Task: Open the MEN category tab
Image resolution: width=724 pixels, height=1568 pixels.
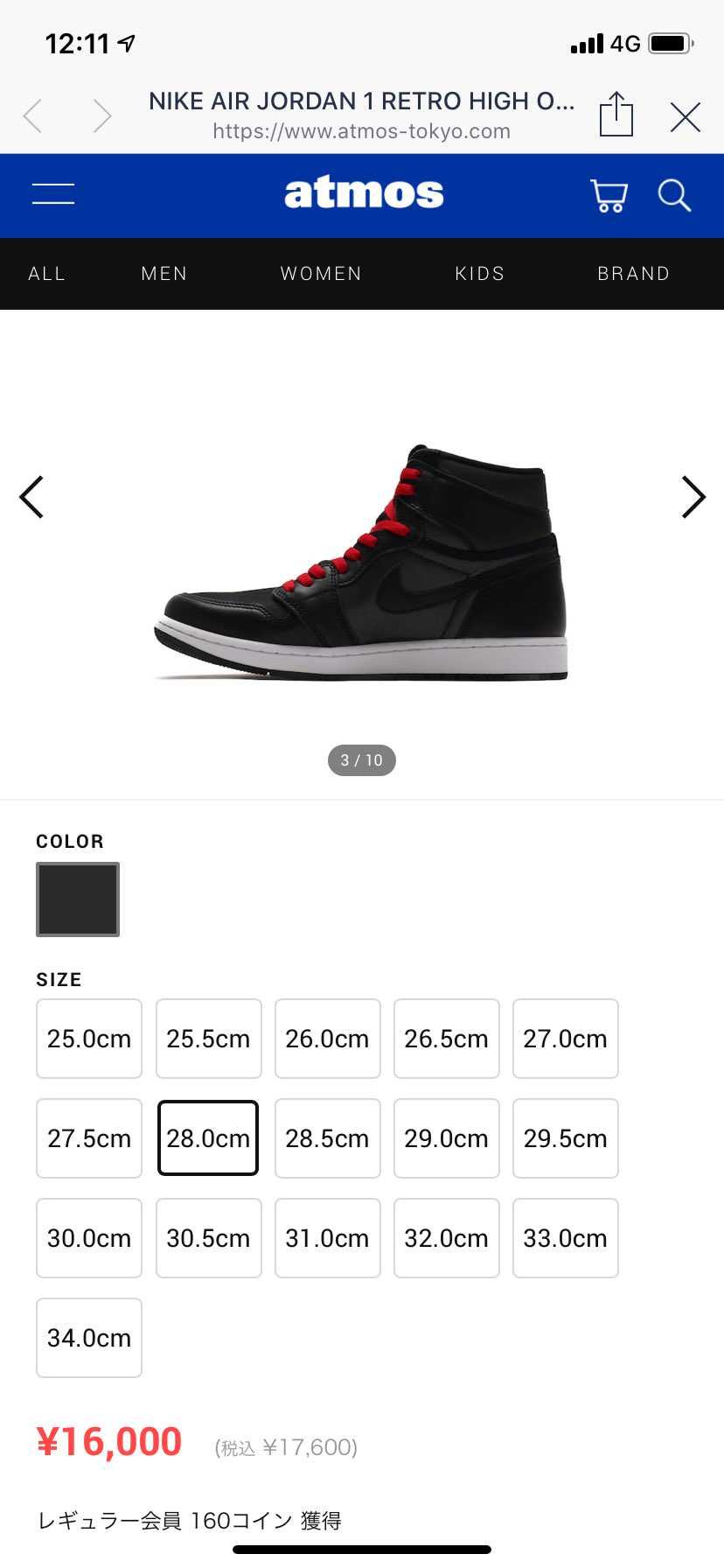Action: (164, 274)
